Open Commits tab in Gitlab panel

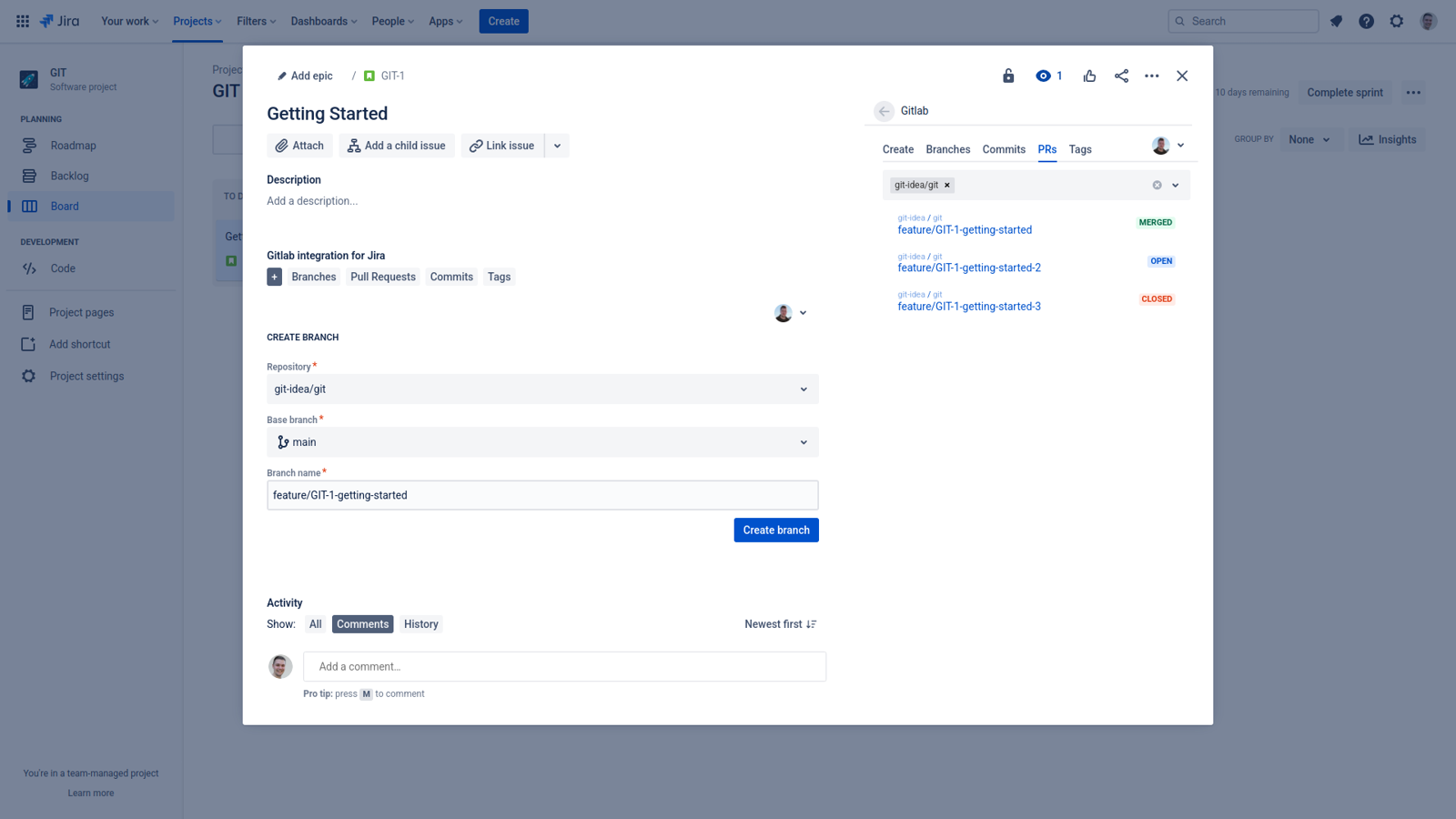pos(1004,149)
